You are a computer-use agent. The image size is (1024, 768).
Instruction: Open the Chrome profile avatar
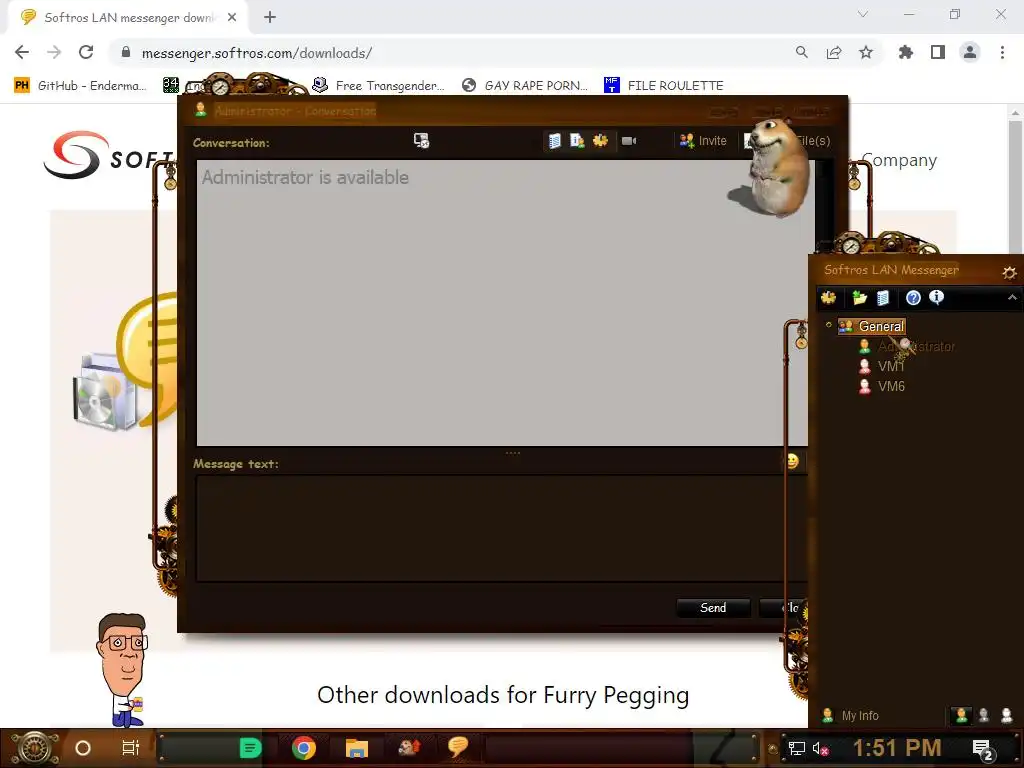[x=970, y=52]
